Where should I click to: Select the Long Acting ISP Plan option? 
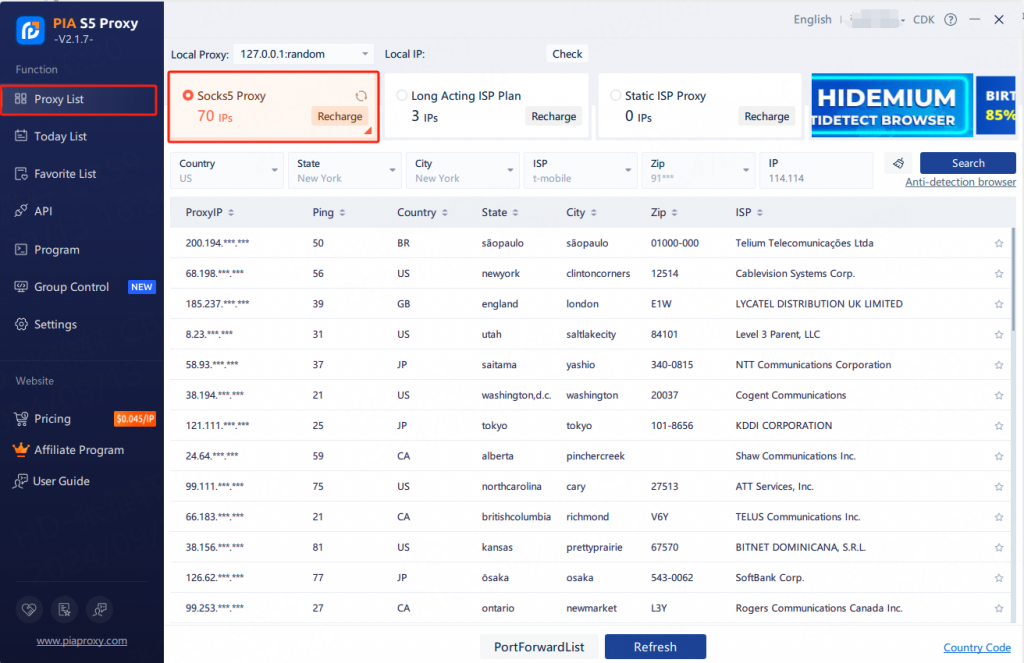click(402, 96)
